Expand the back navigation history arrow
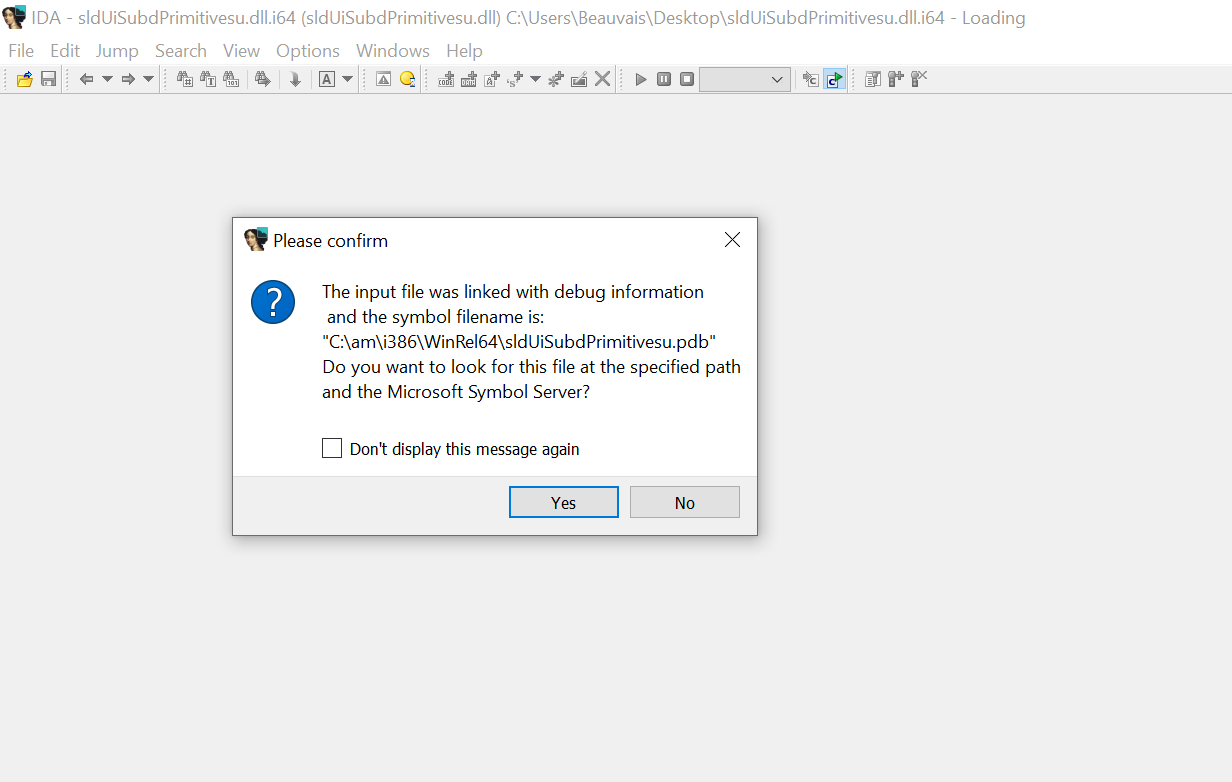 click(x=107, y=79)
